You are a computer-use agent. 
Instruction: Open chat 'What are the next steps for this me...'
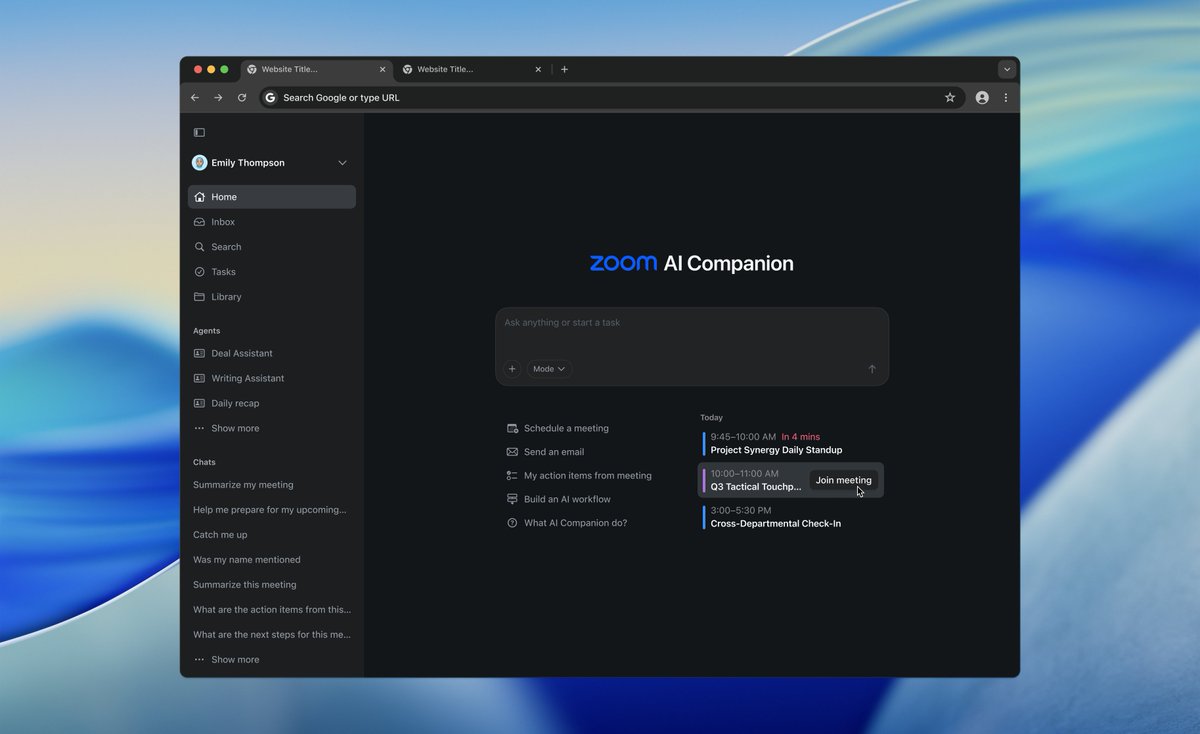[x=272, y=635]
